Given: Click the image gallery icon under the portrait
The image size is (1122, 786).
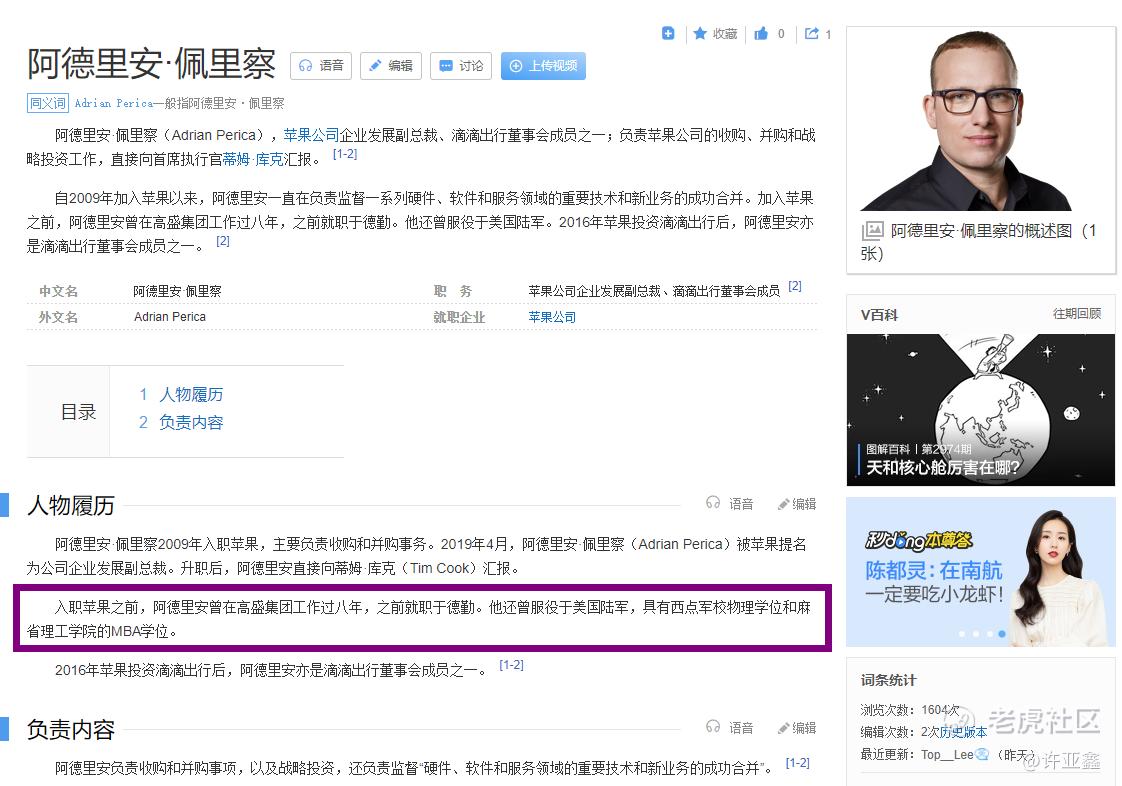Looking at the screenshot, I should (x=872, y=231).
